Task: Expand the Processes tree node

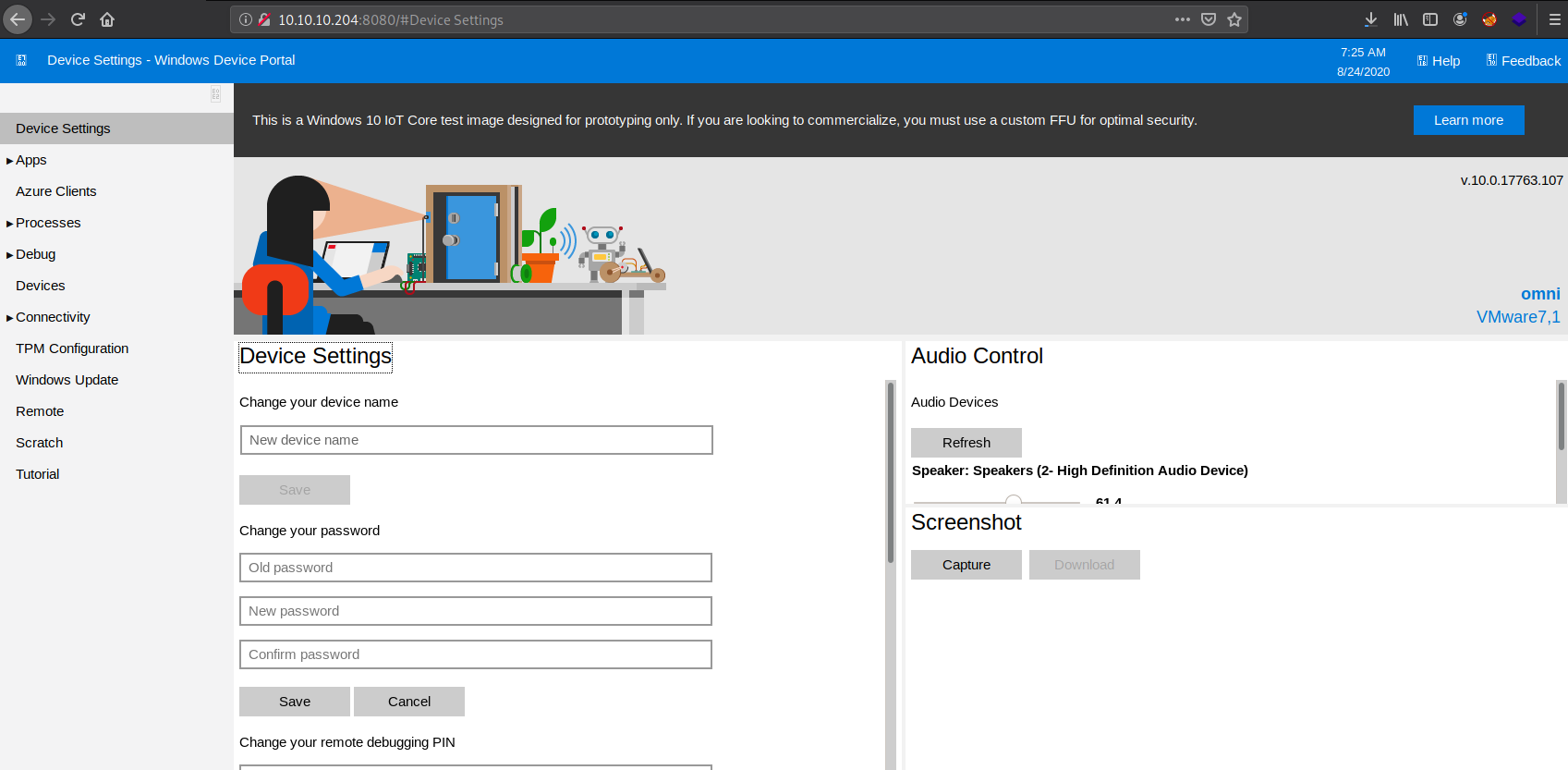Action: [9, 224]
